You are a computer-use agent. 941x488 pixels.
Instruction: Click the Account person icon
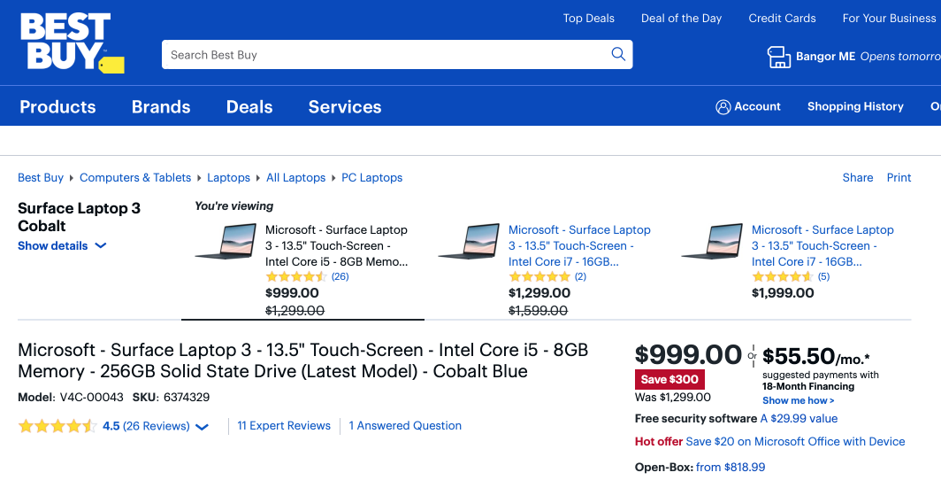tap(723, 107)
